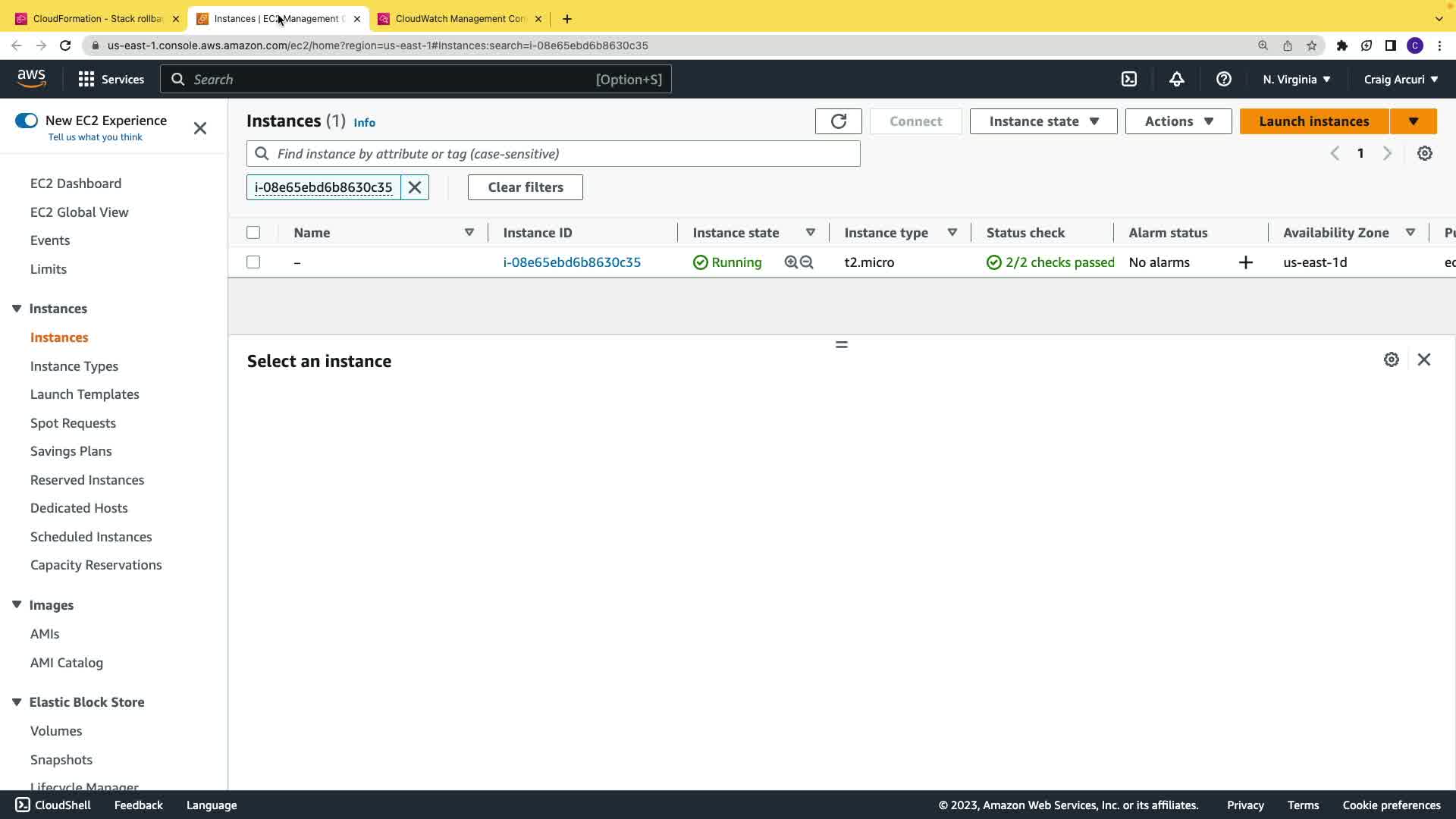The image size is (1456, 819).
Task: Click the plus icon to add alarm
Action: pos(1245,262)
